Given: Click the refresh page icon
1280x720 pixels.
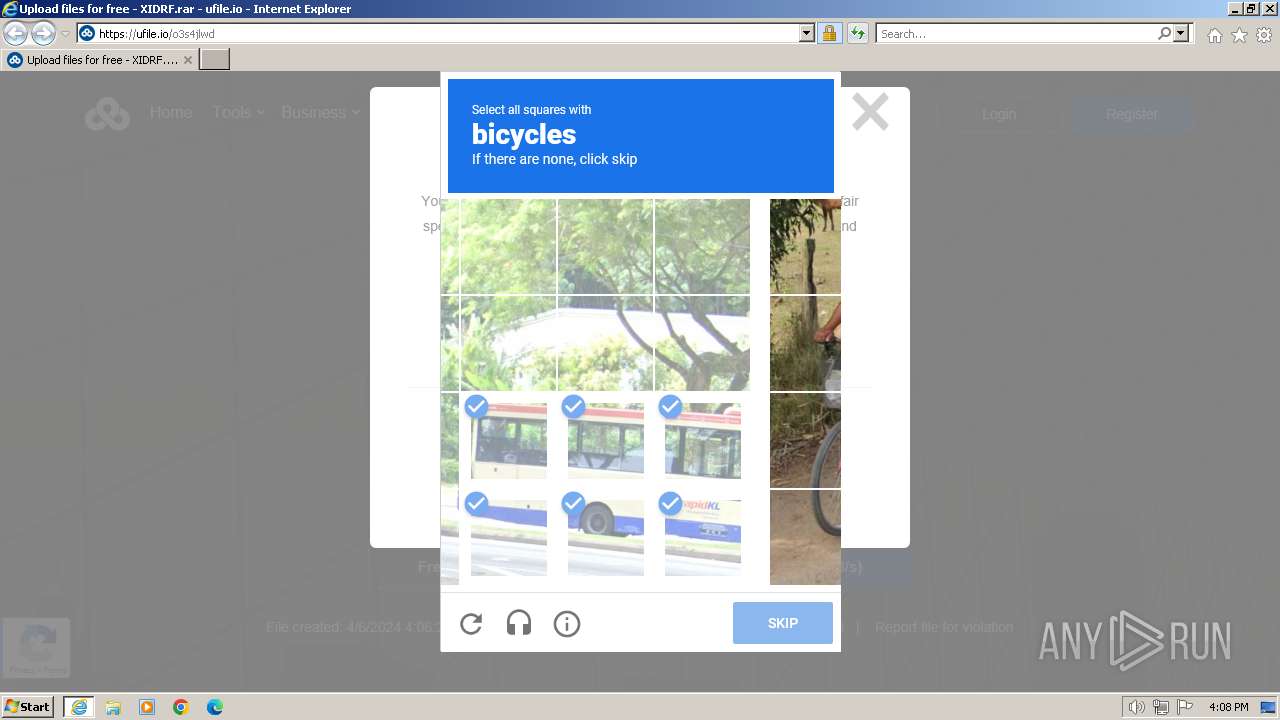Looking at the screenshot, I should 857,33.
